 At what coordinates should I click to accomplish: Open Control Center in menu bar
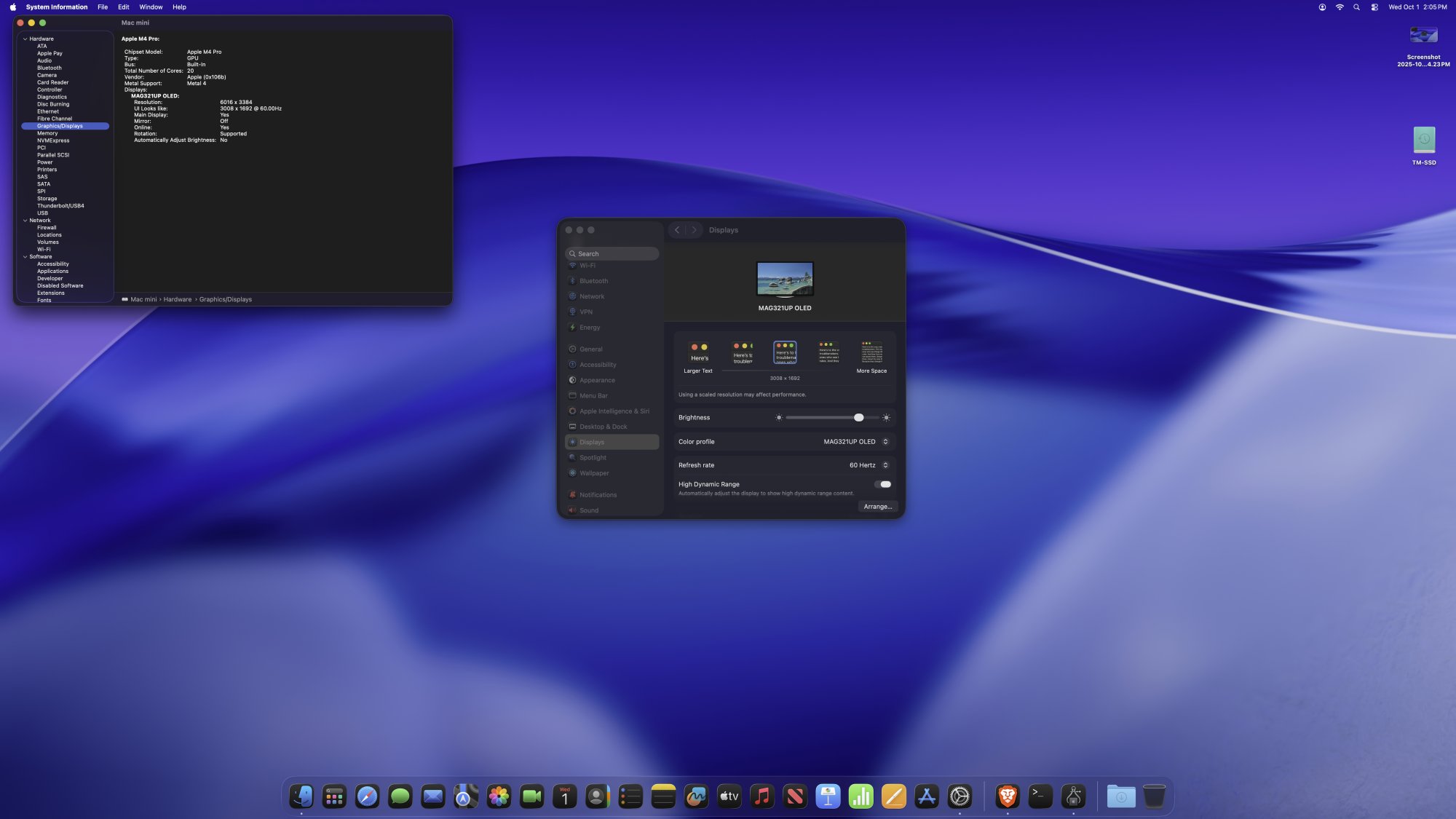pyautogui.click(x=1374, y=7)
